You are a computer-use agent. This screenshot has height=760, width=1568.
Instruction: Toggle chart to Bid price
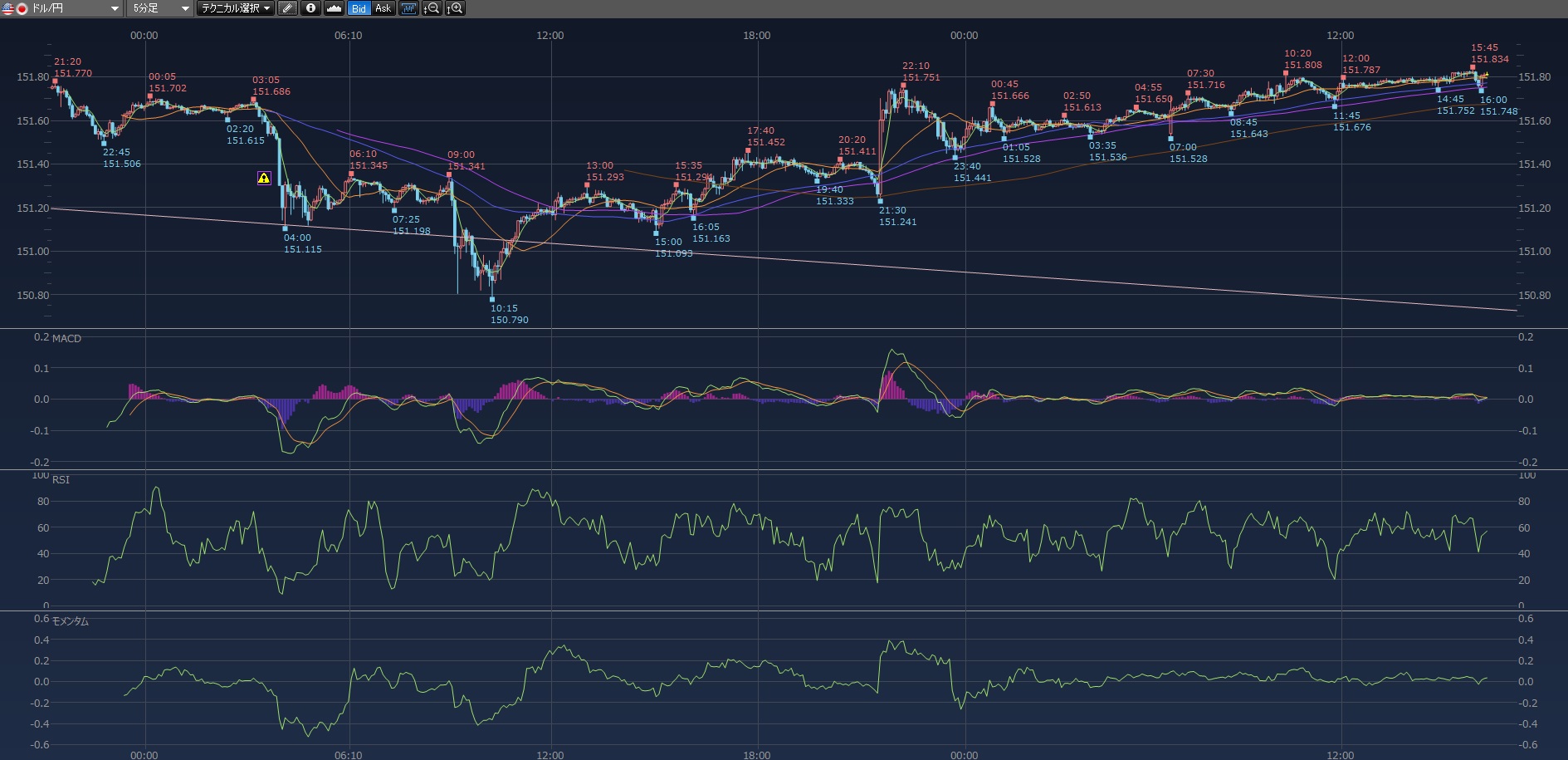pyautogui.click(x=359, y=8)
